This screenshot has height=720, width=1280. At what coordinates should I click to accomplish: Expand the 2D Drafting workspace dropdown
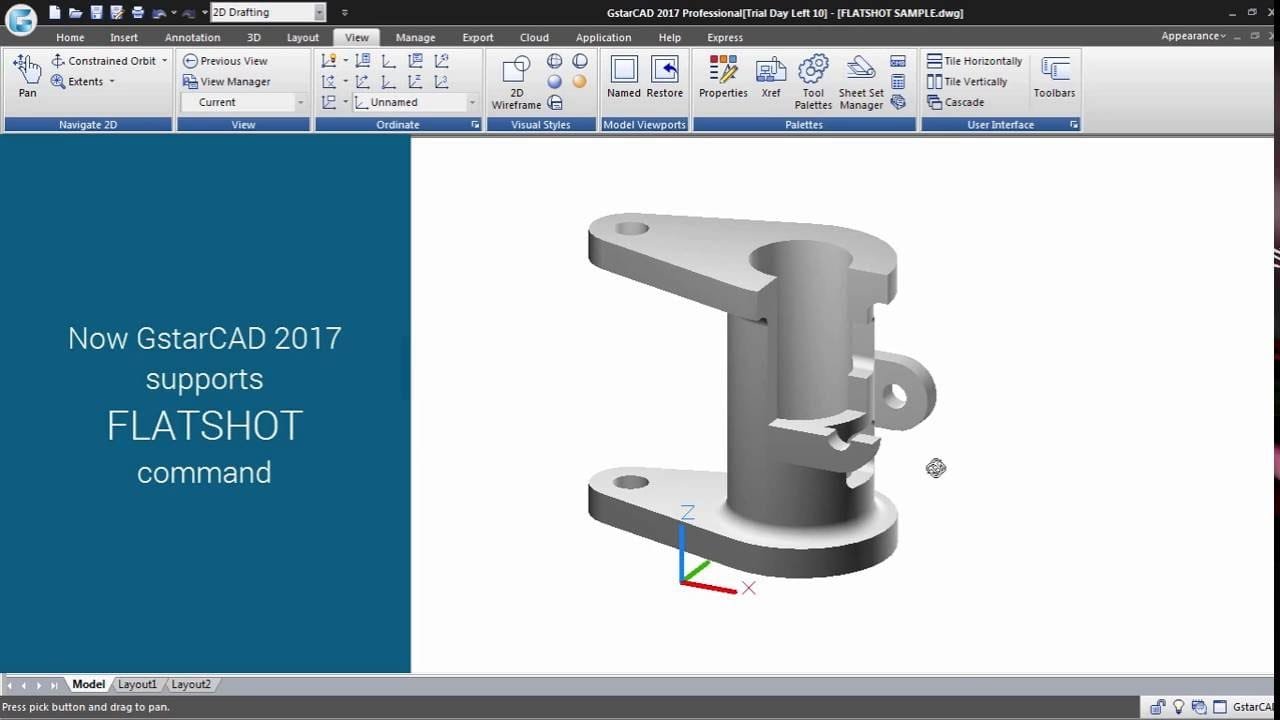point(319,13)
